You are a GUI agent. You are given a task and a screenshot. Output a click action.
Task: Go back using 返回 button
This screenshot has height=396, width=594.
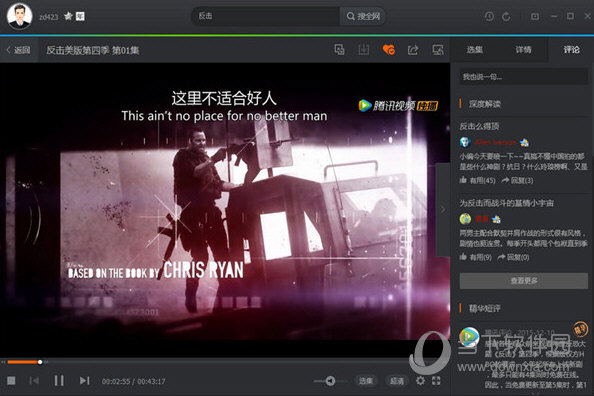click(18, 50)
